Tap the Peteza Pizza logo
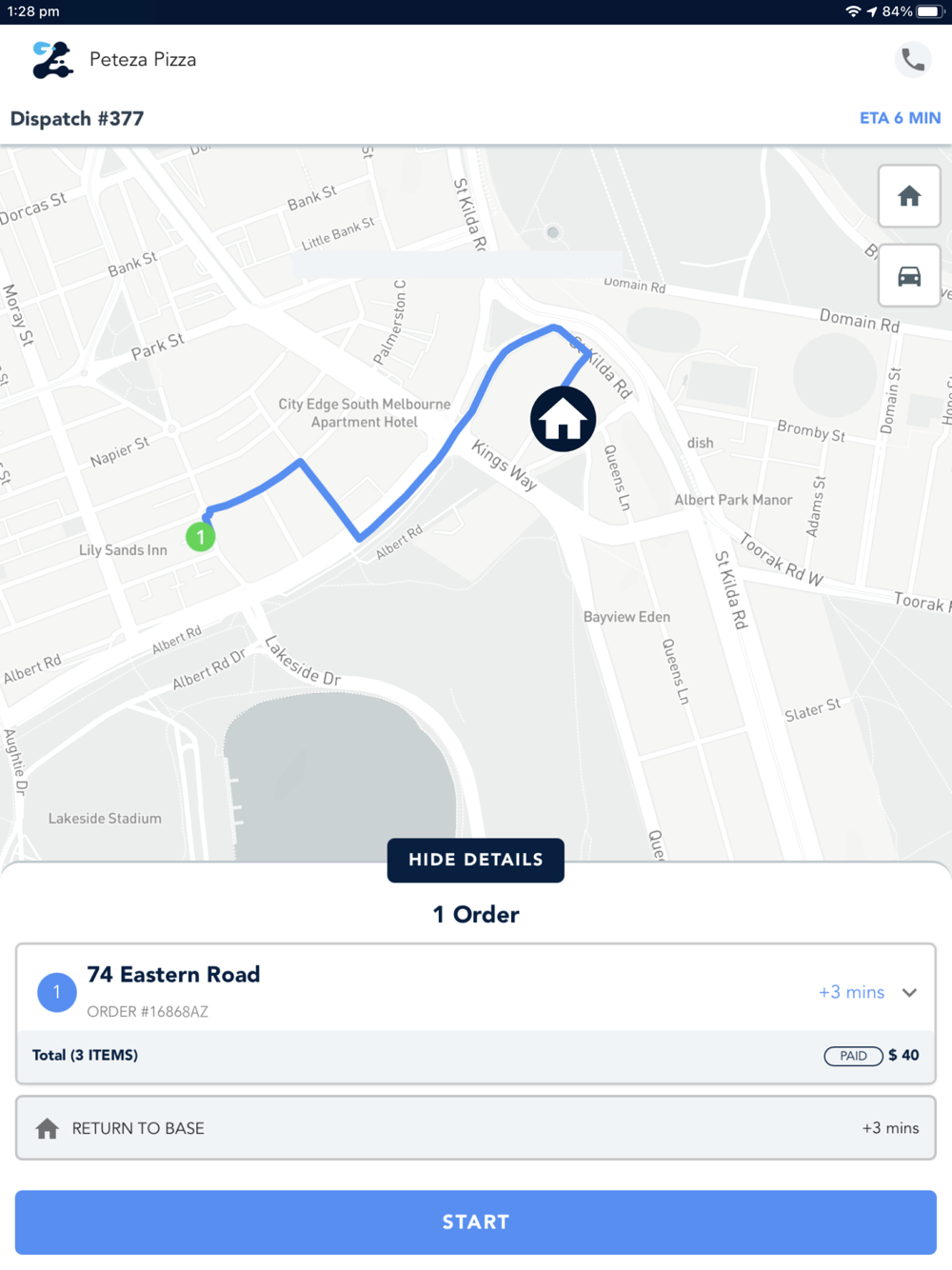The image size is (952, 1270). pos(51,59)
